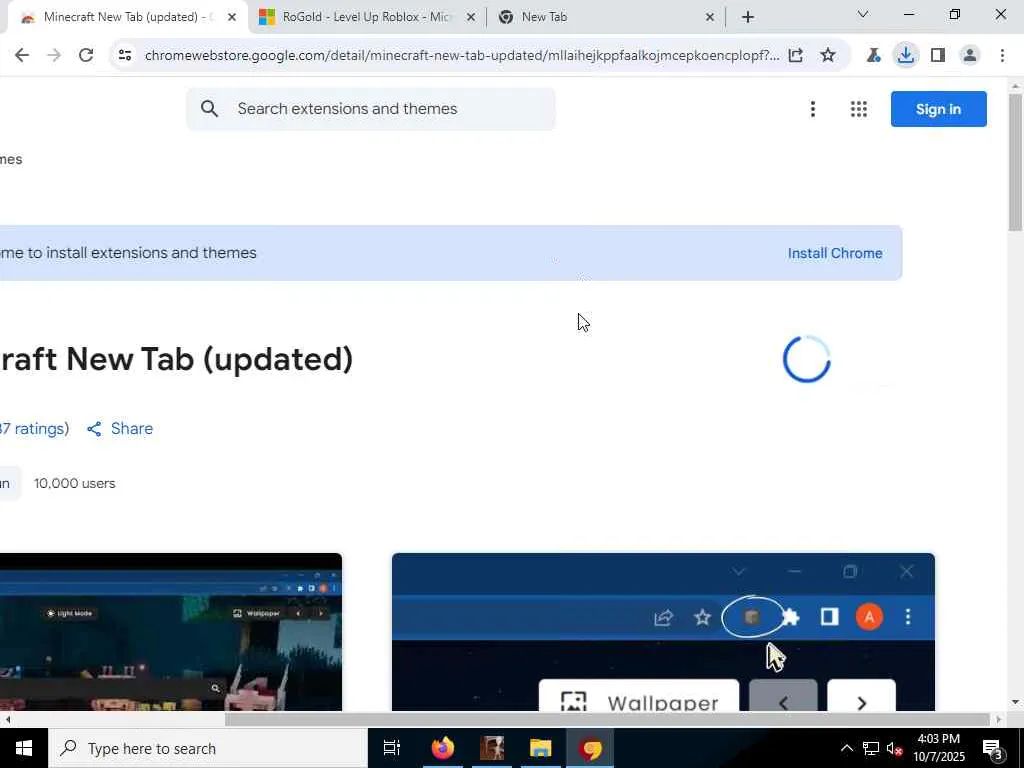Screen dimensions: 1024x768
Task: Toggle the browser side panel
Action: [938, 56]
